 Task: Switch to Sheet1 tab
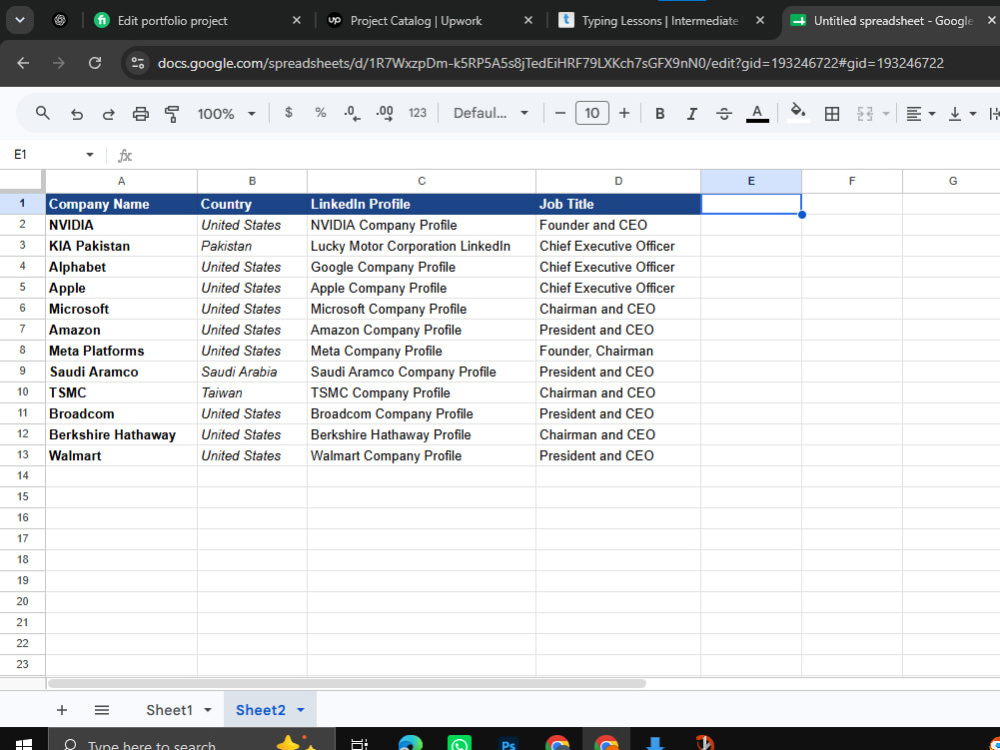pos(169,710)
